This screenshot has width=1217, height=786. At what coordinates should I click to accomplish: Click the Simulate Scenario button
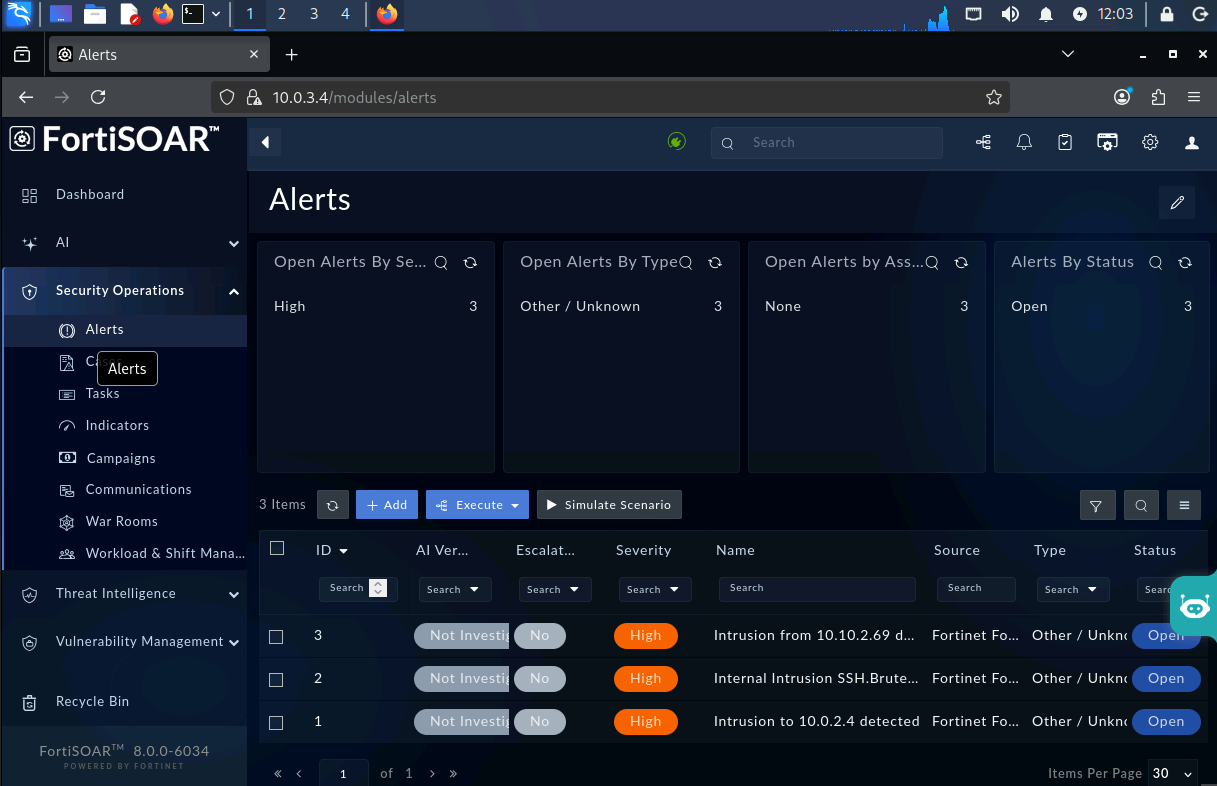(x=609, y=505)
